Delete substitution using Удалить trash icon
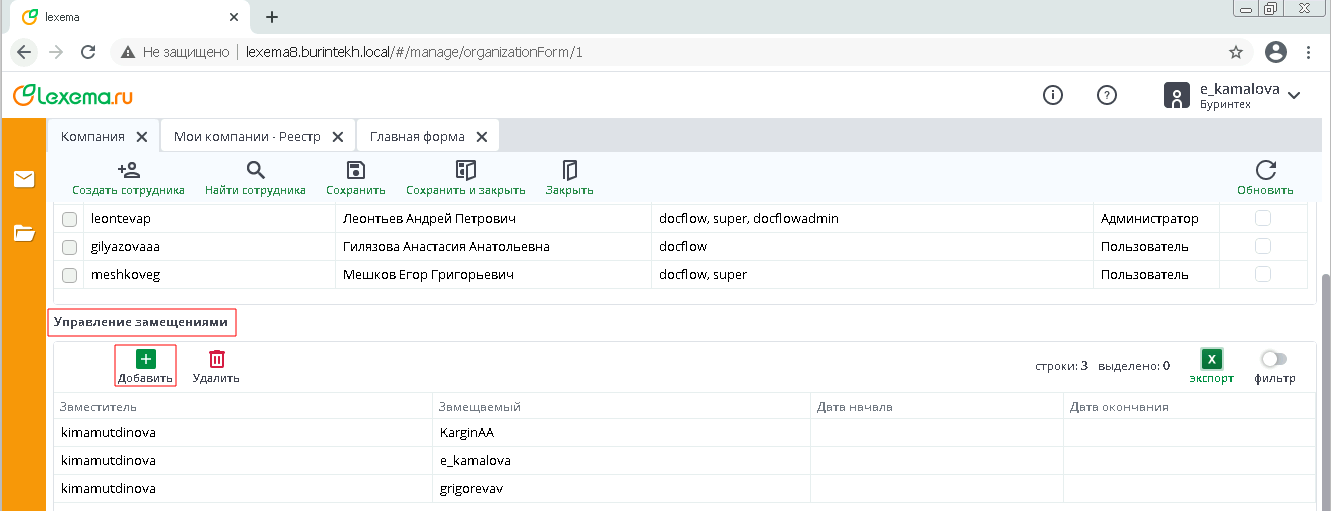This screenshot has height=511, width=1331. 216,360
